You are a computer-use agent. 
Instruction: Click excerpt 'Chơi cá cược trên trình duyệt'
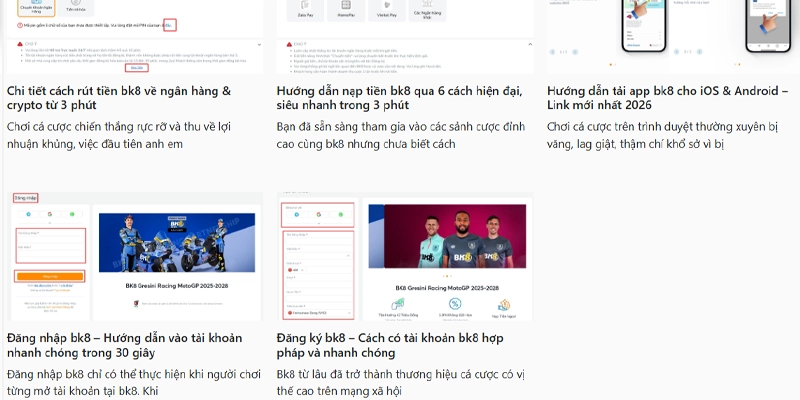tap(662, 135)
